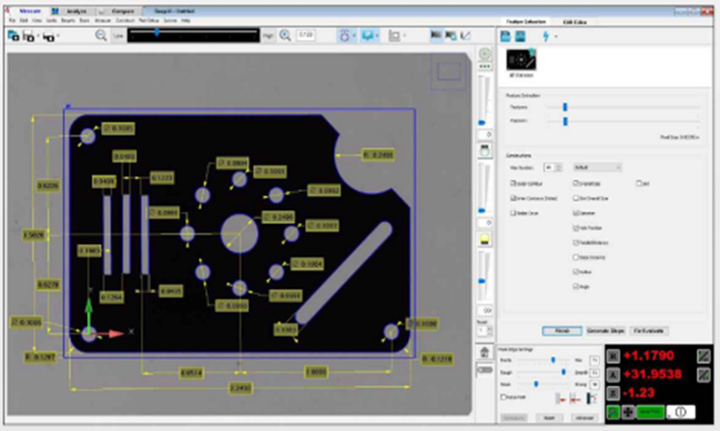Viewport: 720px width, 431px height.
Task: Click the magnification value field beside zoom in
Action: [x=306, y=35]
